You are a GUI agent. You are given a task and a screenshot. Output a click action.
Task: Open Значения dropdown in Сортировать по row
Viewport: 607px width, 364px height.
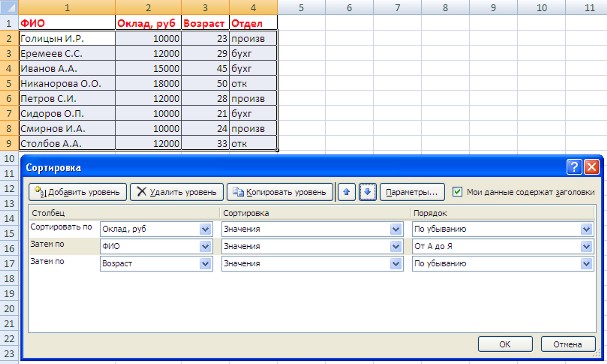click(x=396, y=229)
